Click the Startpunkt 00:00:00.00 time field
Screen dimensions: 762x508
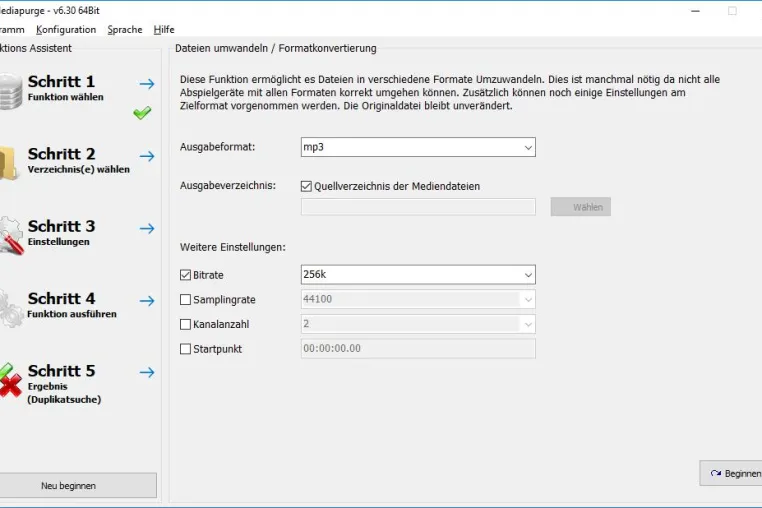tap(418, 349)
